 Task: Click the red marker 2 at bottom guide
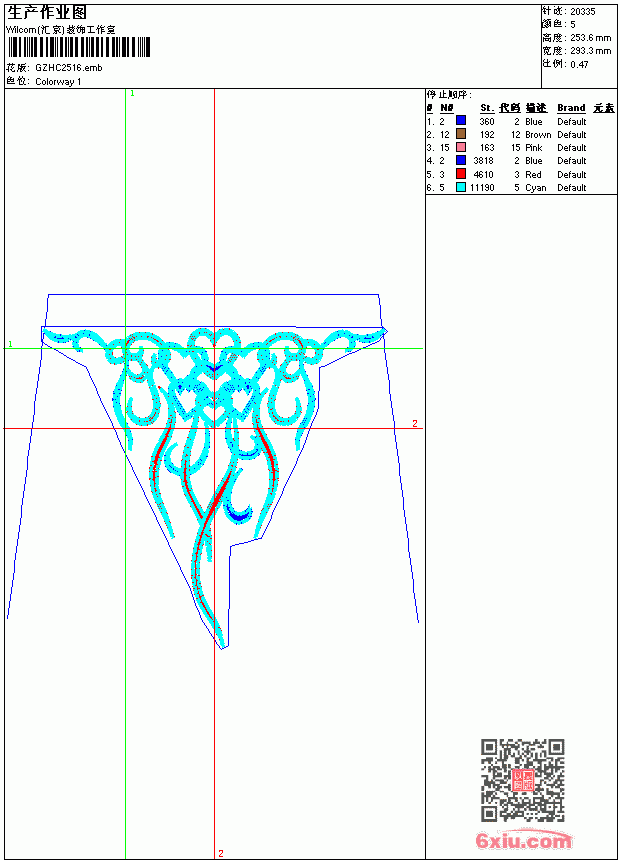221,853
